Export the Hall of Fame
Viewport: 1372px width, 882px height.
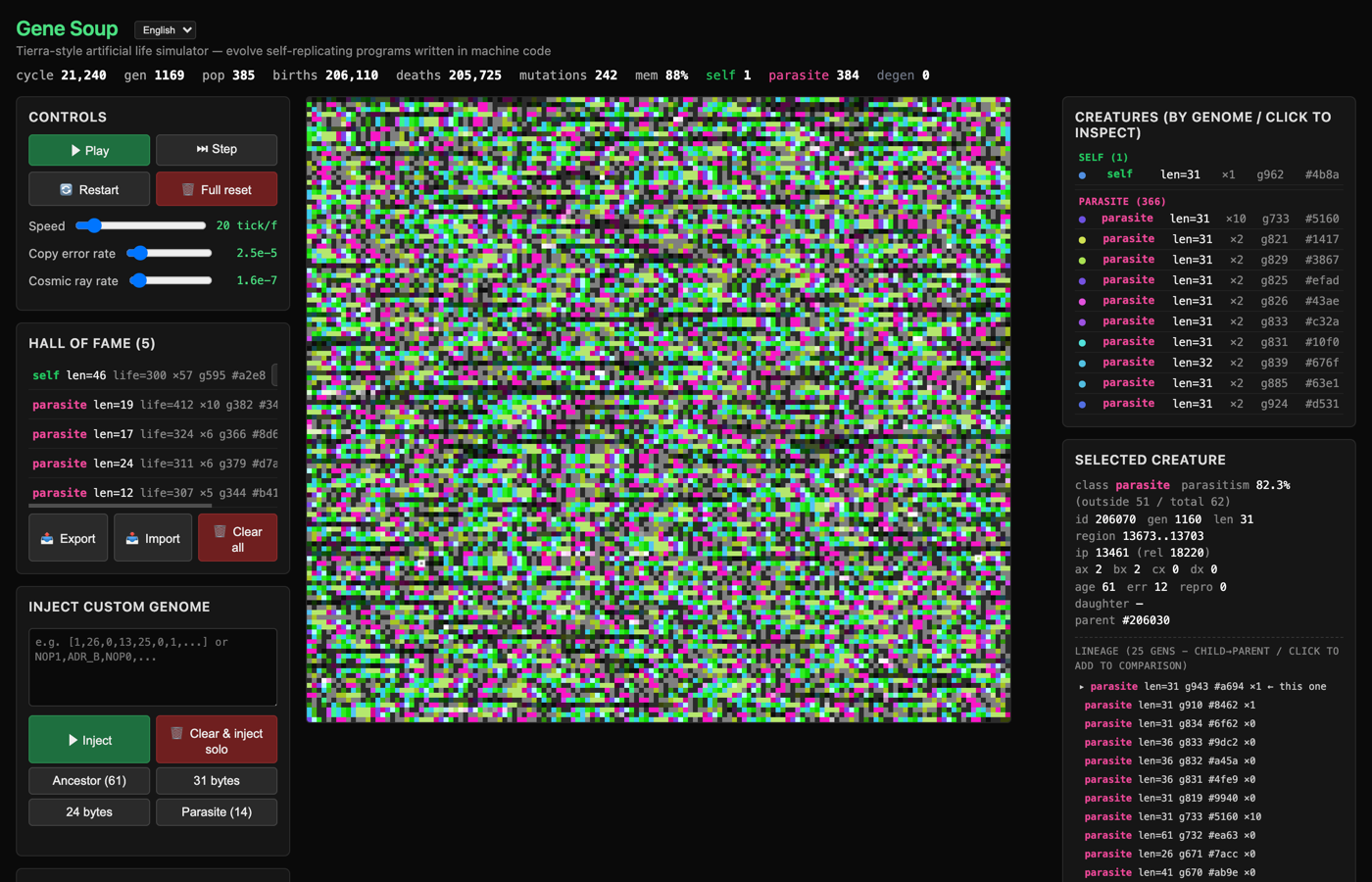pos(69,538)
